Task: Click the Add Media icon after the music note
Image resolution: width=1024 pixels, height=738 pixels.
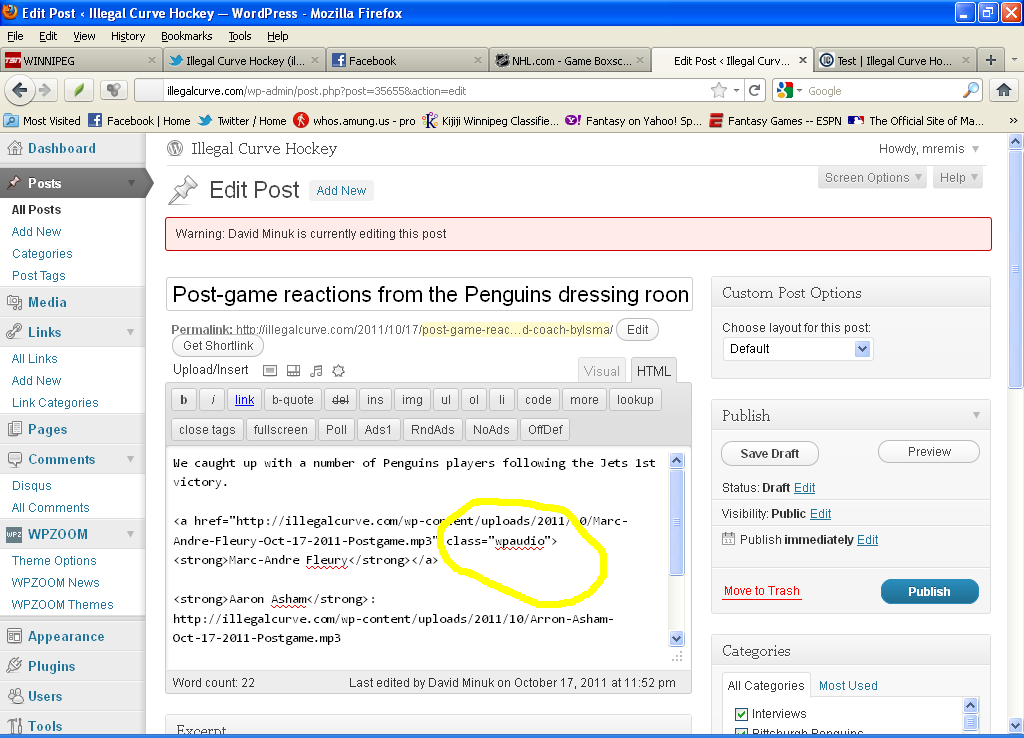Action: coord(338,371)
